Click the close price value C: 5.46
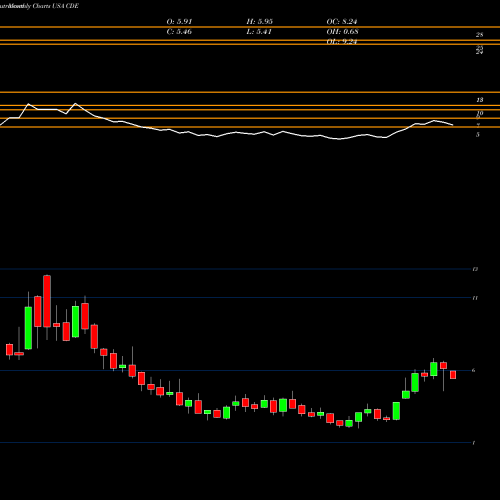500x500 pixels. pyautogui.click(x=179, y=32)
